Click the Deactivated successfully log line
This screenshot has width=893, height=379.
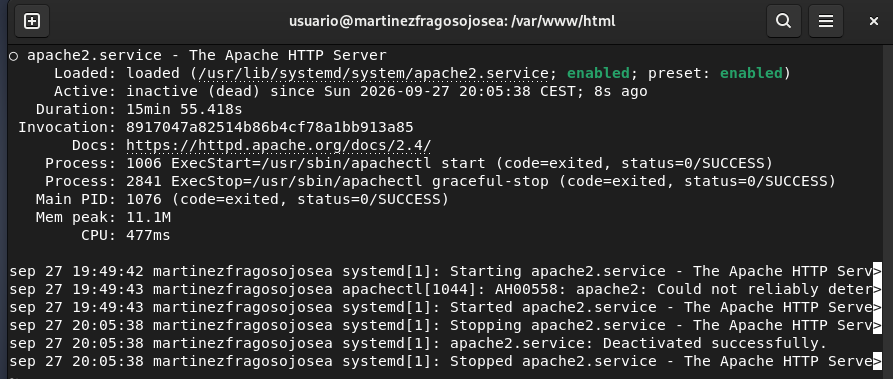(x=418, y=343)
